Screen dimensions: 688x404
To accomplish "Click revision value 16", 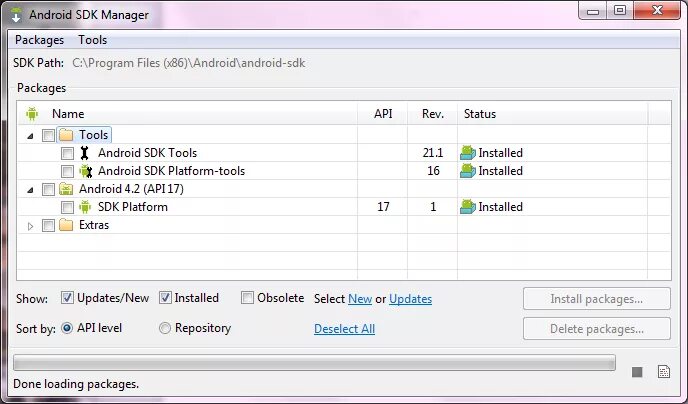I will [x=433, y=171].
